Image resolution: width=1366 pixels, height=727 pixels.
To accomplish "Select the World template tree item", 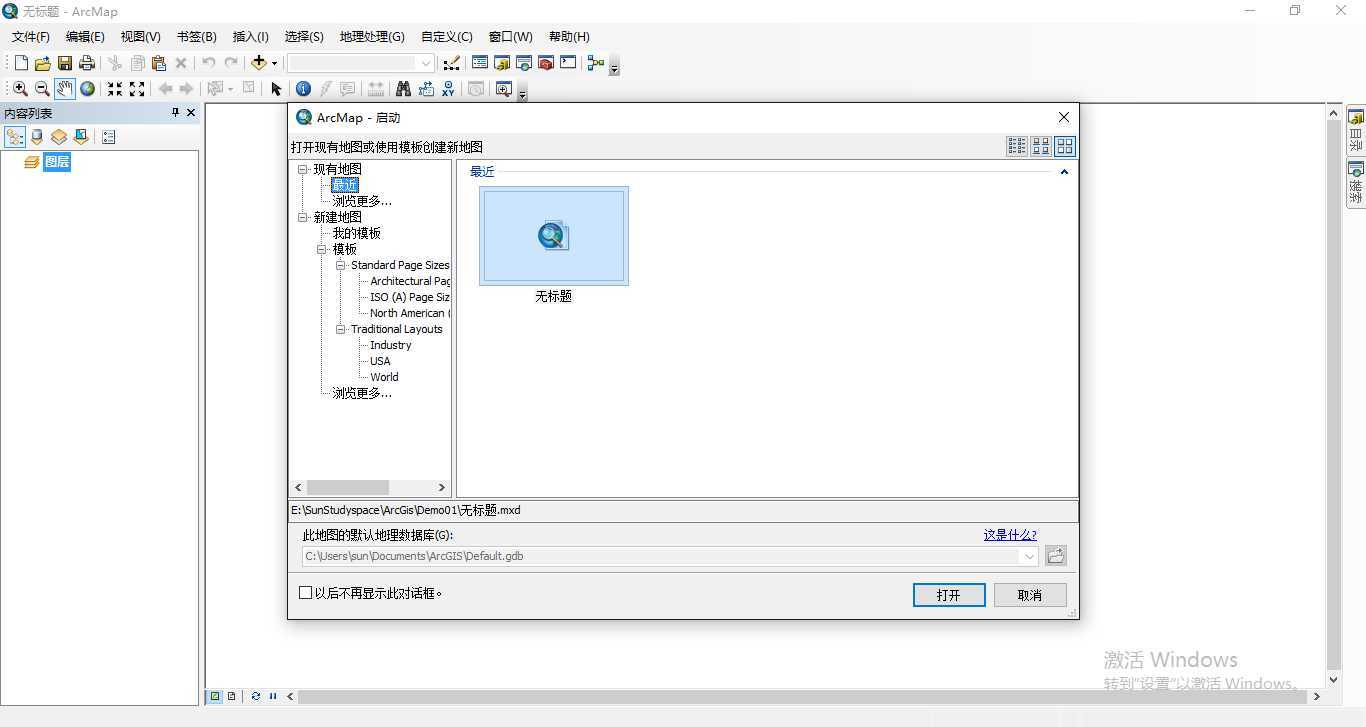I will click(x=384, y=377).
